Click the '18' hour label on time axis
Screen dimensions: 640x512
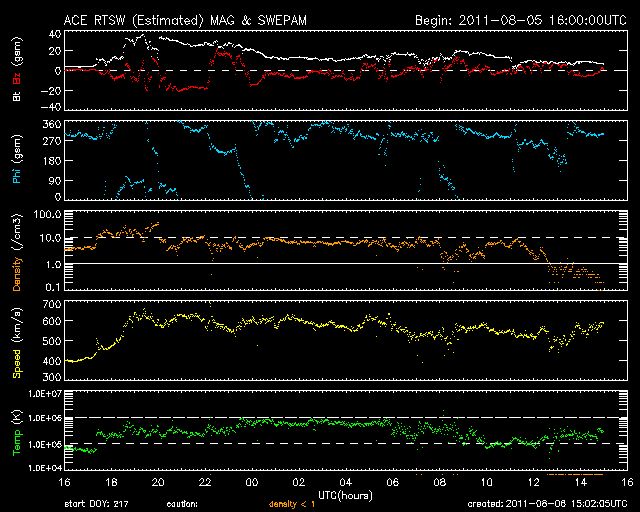tap(111, 482)
